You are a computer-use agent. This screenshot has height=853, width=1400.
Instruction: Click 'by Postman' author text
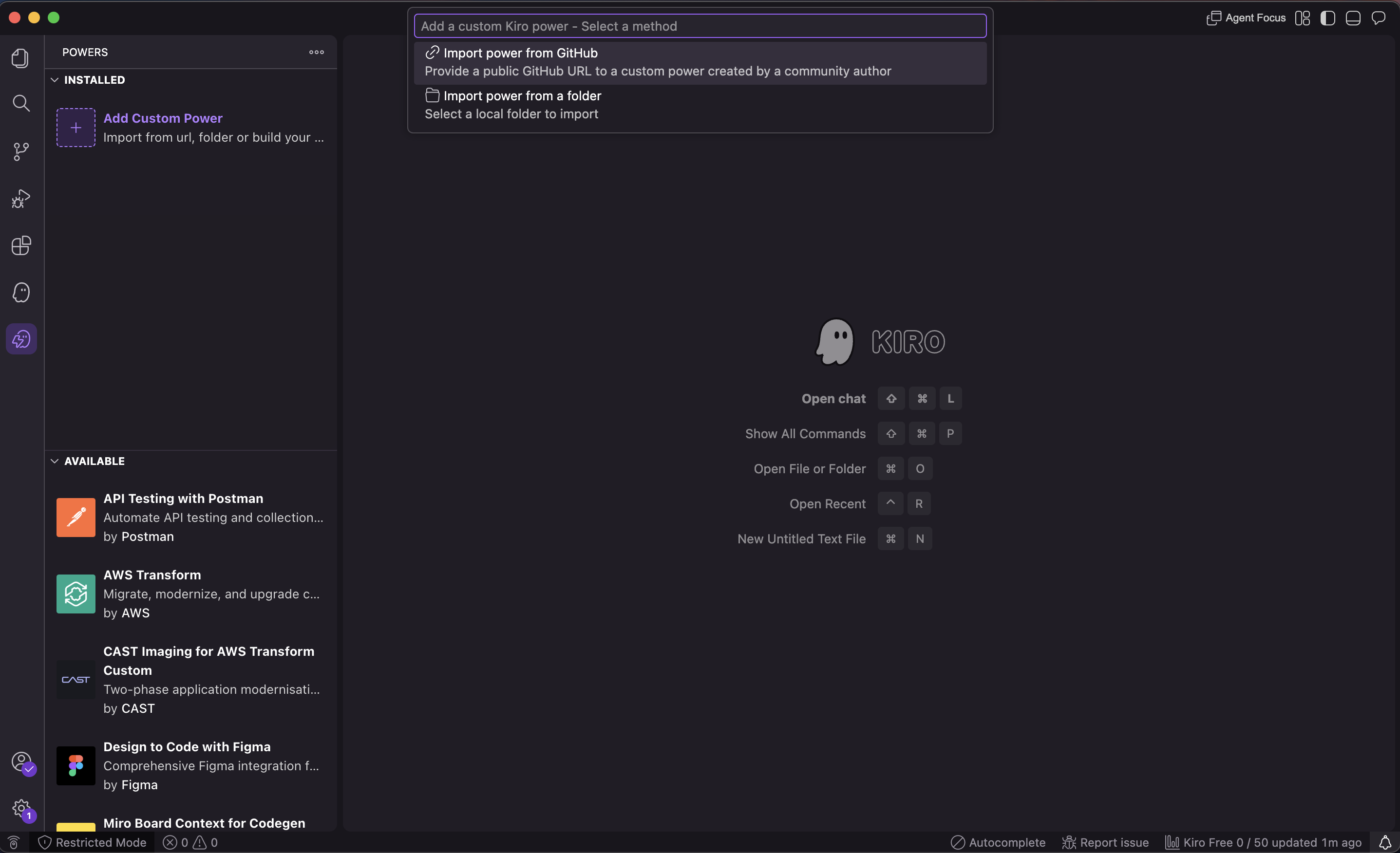pyautogui.click(x=139, y=537)
